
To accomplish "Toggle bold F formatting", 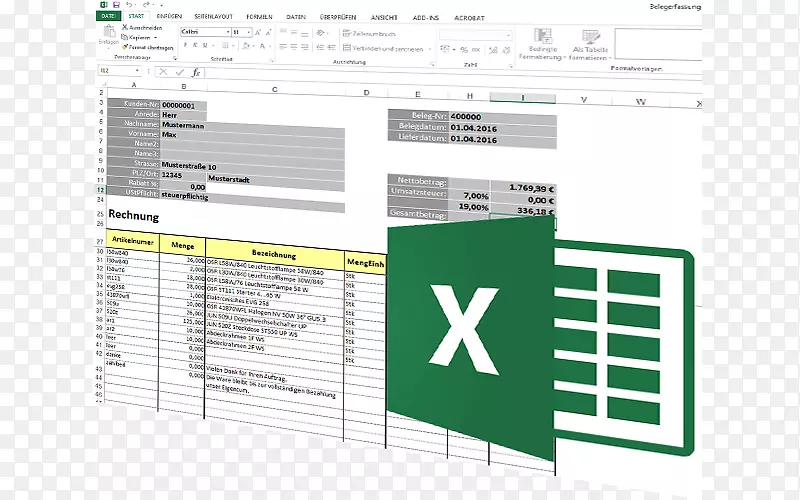I will point(185,45).
